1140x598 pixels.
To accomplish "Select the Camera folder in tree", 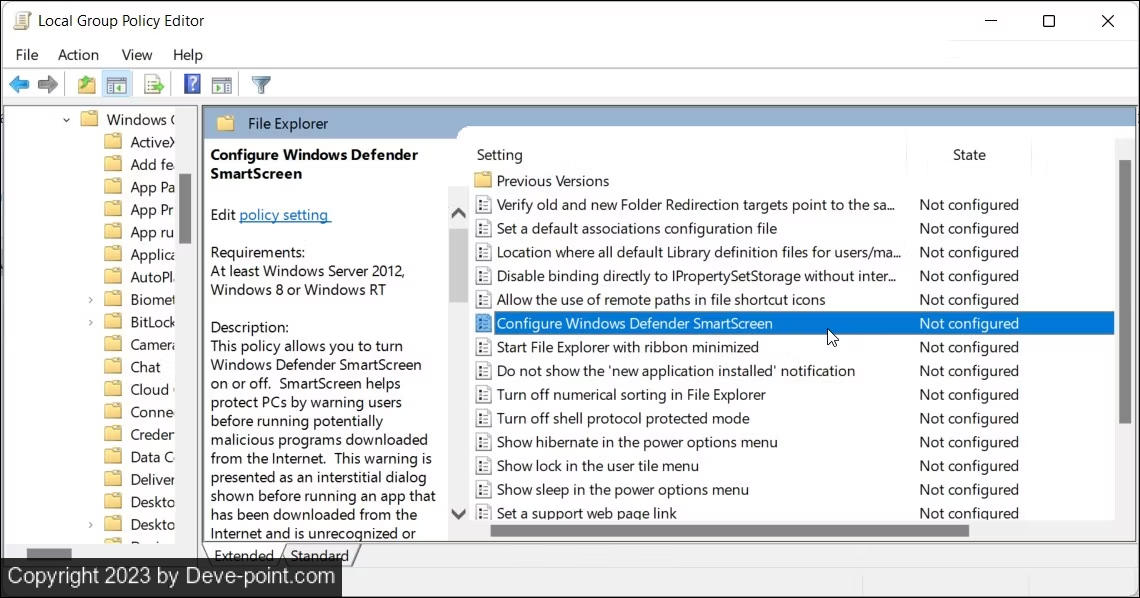I will point(140,344).
